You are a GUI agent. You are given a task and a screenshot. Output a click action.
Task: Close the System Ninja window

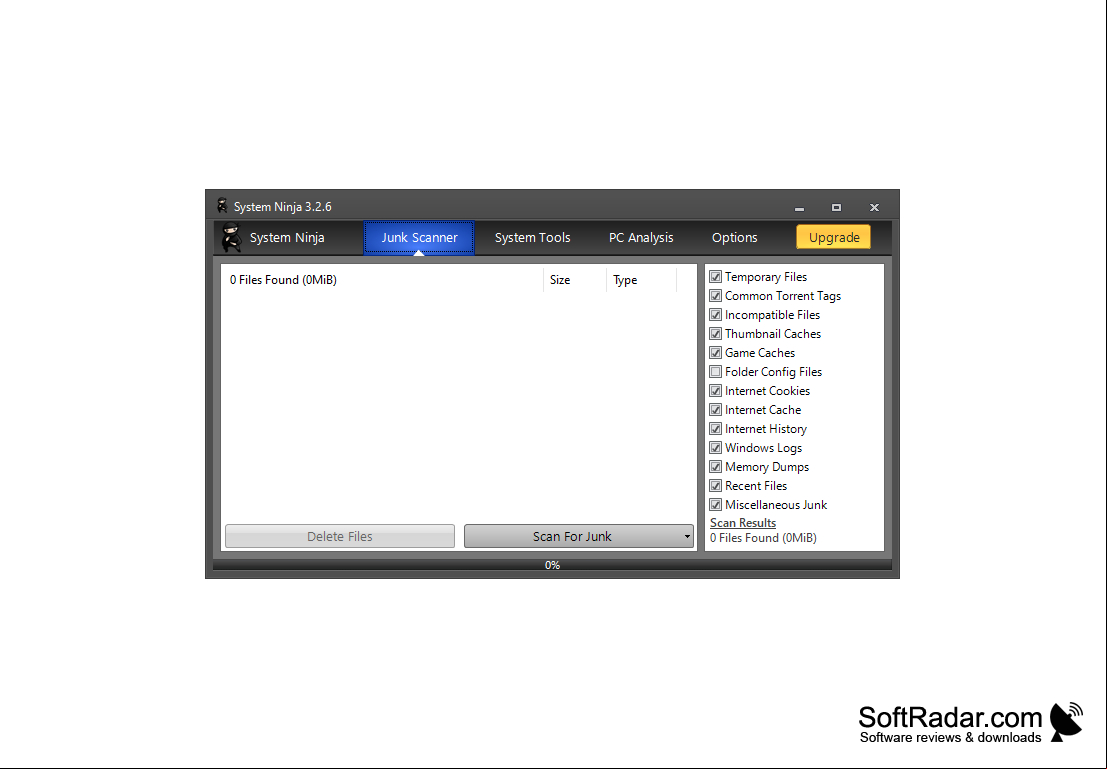[x=874, y=208]
